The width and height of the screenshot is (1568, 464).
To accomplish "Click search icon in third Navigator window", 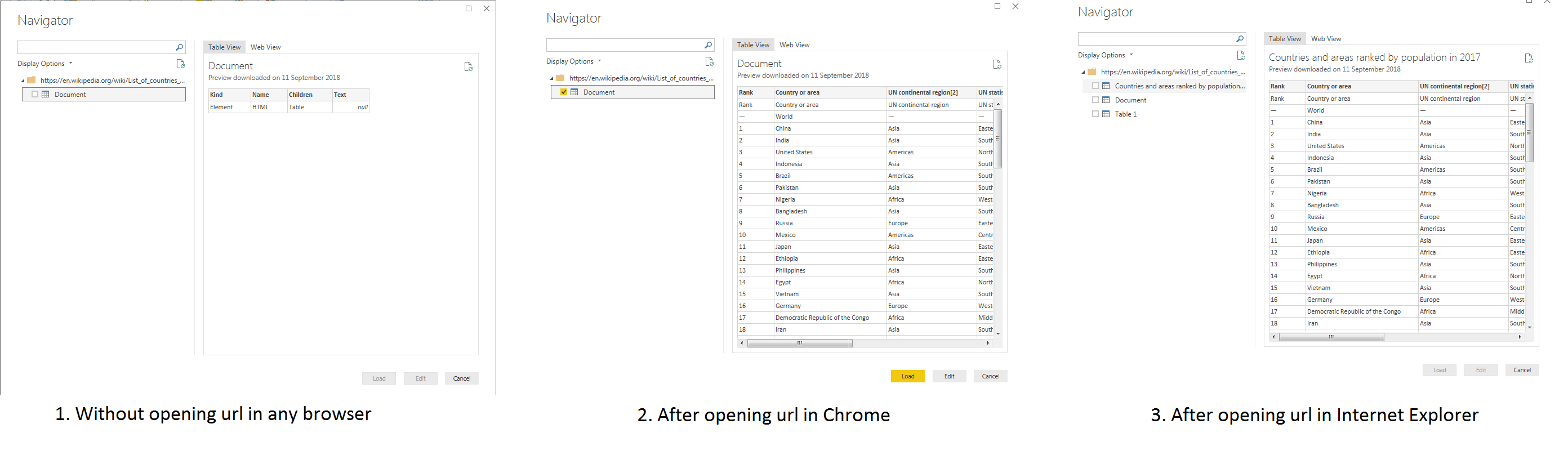I will point(1240,39).
